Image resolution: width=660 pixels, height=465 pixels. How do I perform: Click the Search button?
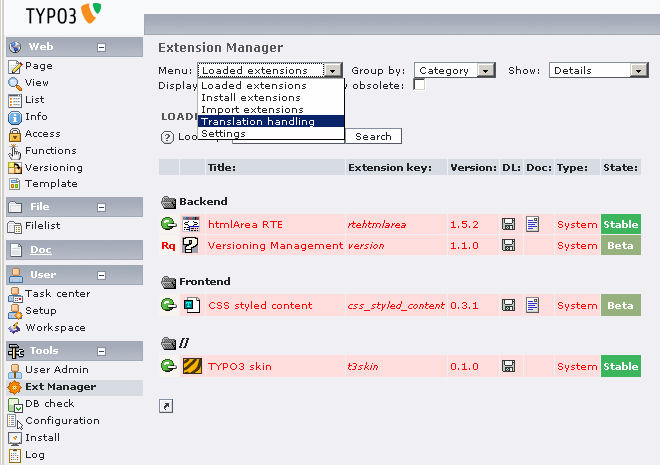tap(374, 137)
